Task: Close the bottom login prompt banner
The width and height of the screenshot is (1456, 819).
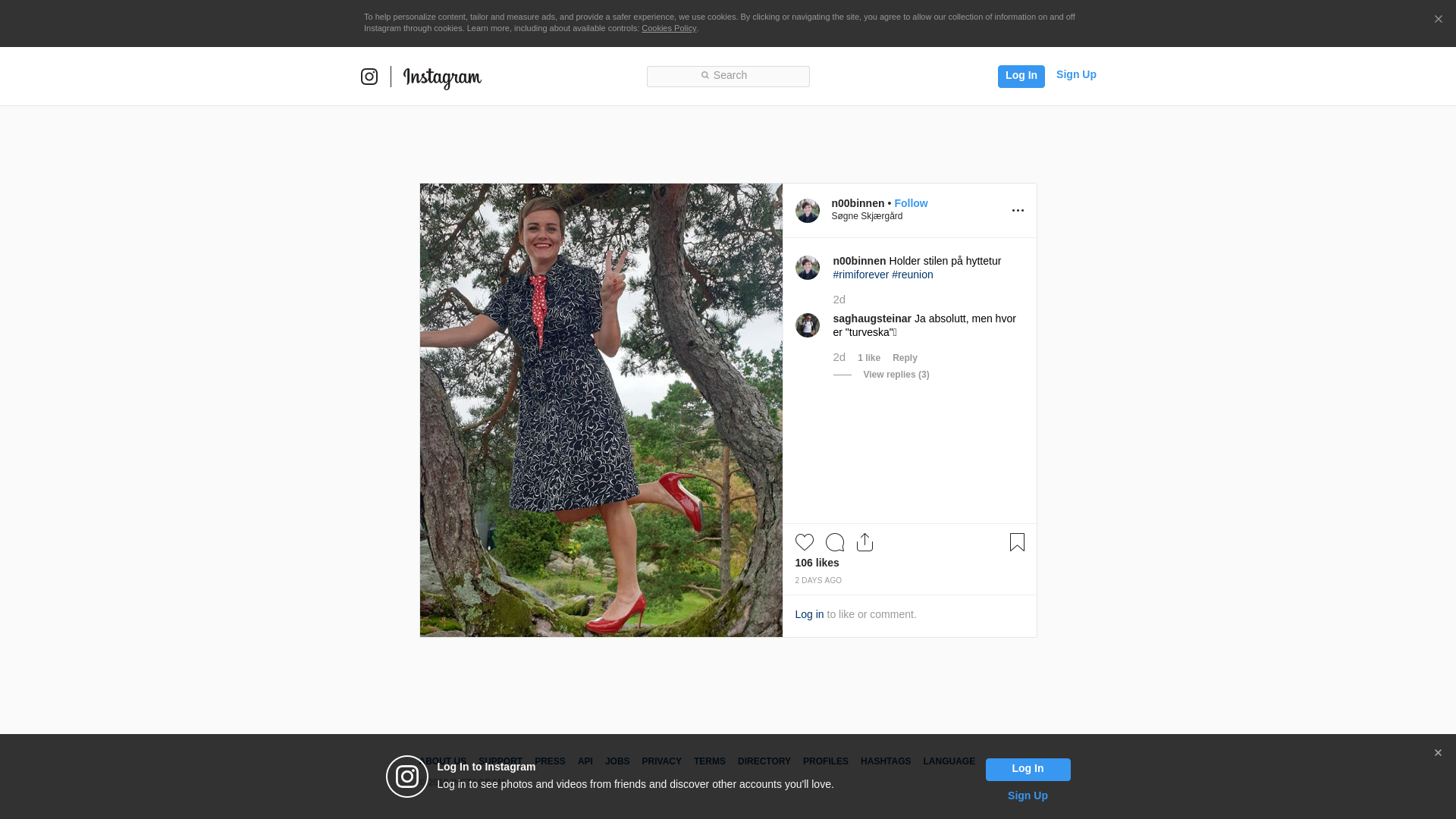Action: [1438, 753]
